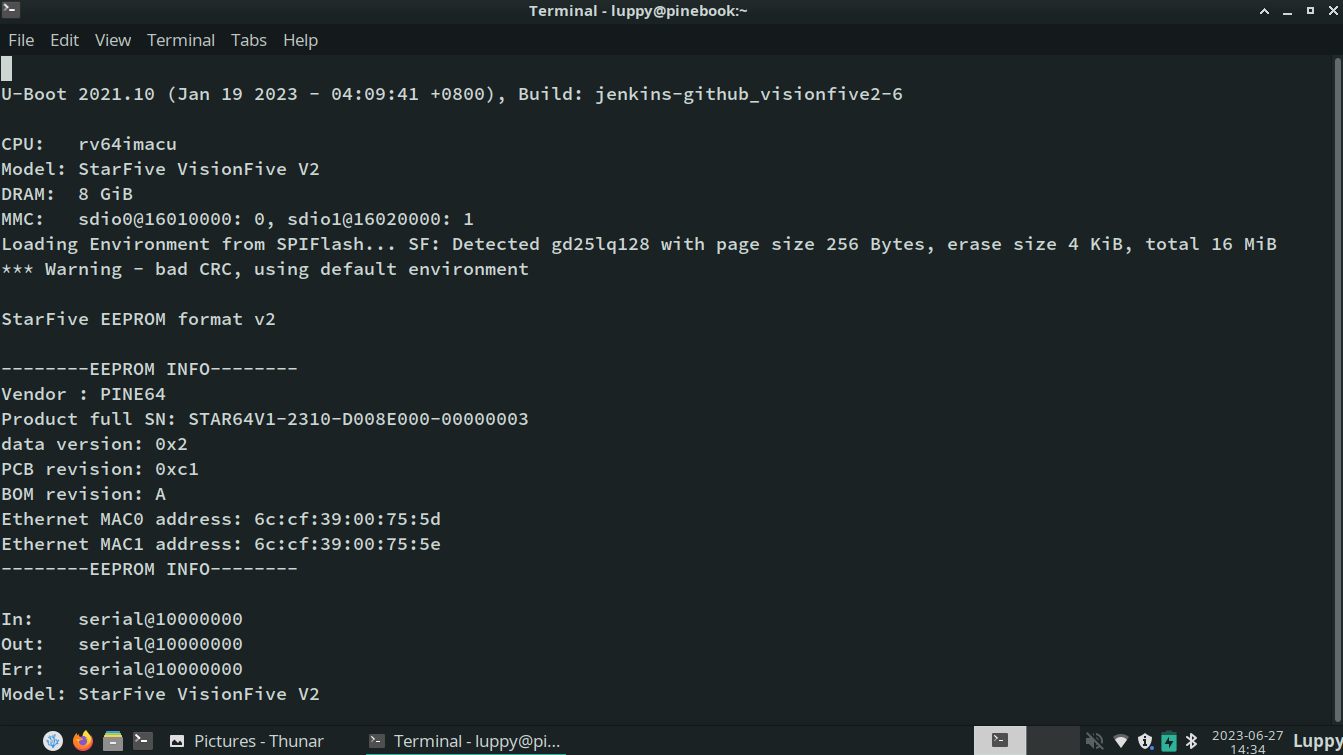Click the terminal window menu icon in title bar
Viewport: 1343px width, 755px height.
pyautogui.click(x=11, y=11)
